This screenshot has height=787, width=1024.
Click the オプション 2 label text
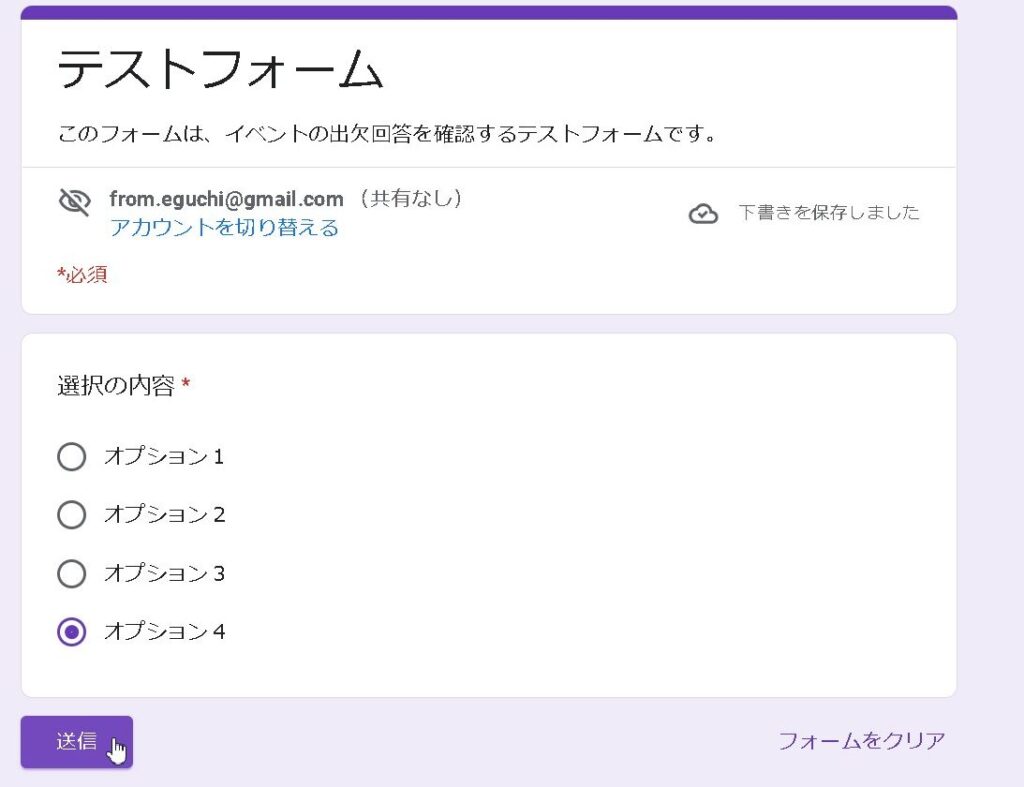pos(164,515)
